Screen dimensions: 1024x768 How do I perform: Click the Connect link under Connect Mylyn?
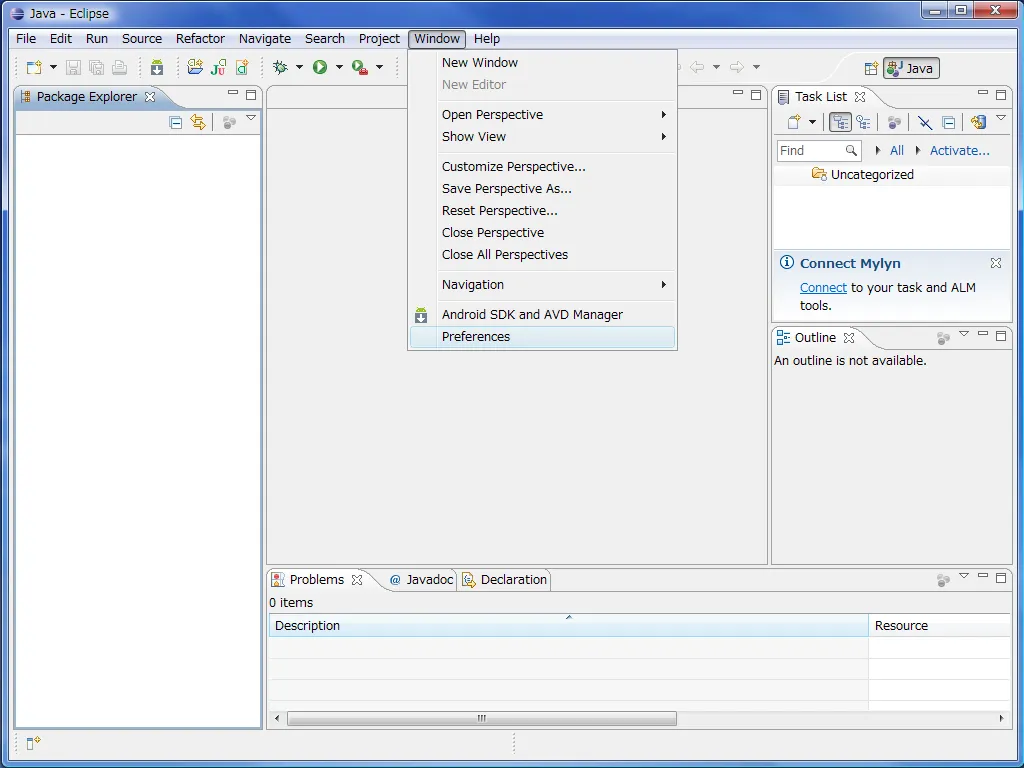(x=823, y=287)
